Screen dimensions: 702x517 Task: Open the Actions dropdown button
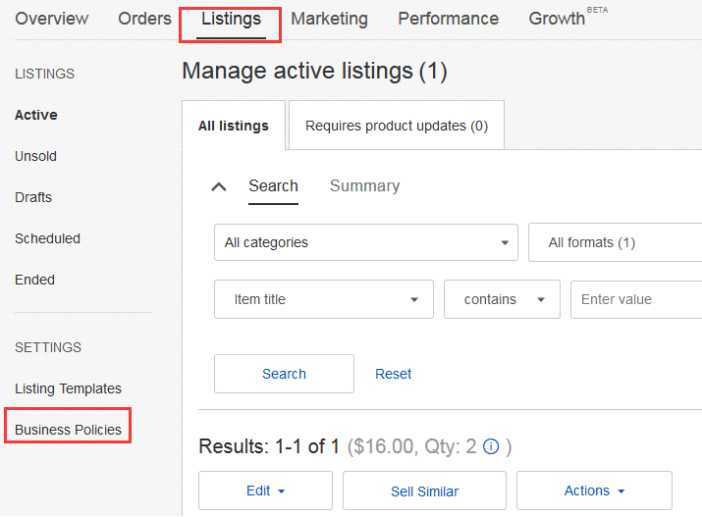click(x=594, y=491)
